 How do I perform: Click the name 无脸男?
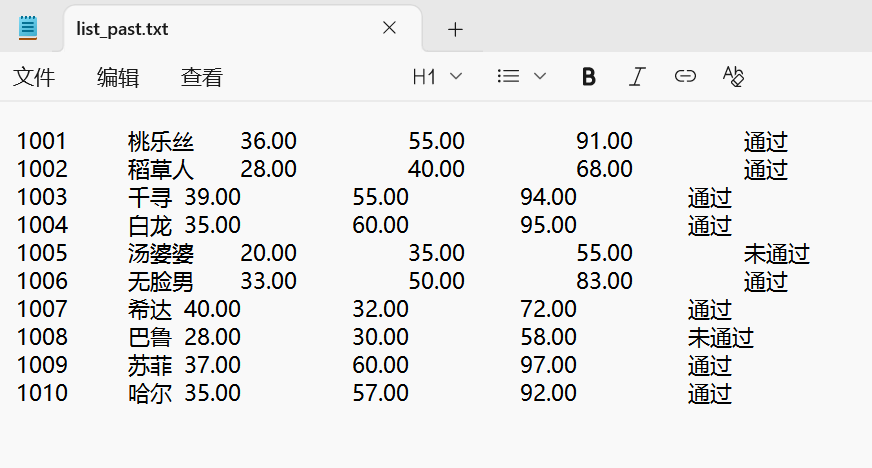pos(161,281)
